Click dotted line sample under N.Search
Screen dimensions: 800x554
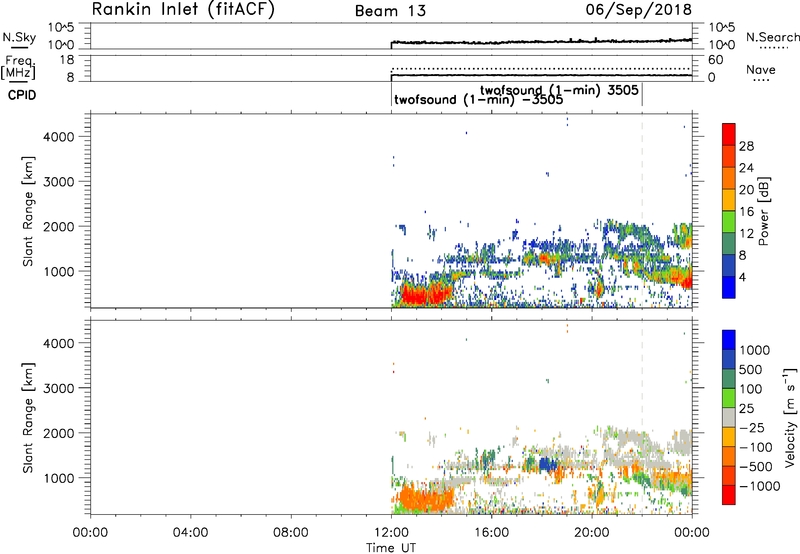click(x=773, y=48)
